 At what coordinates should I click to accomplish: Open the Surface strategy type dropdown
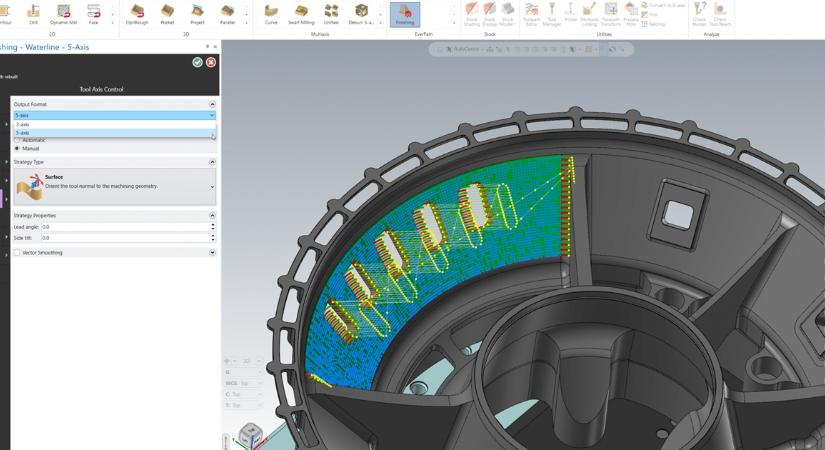[x=115, y=186]
